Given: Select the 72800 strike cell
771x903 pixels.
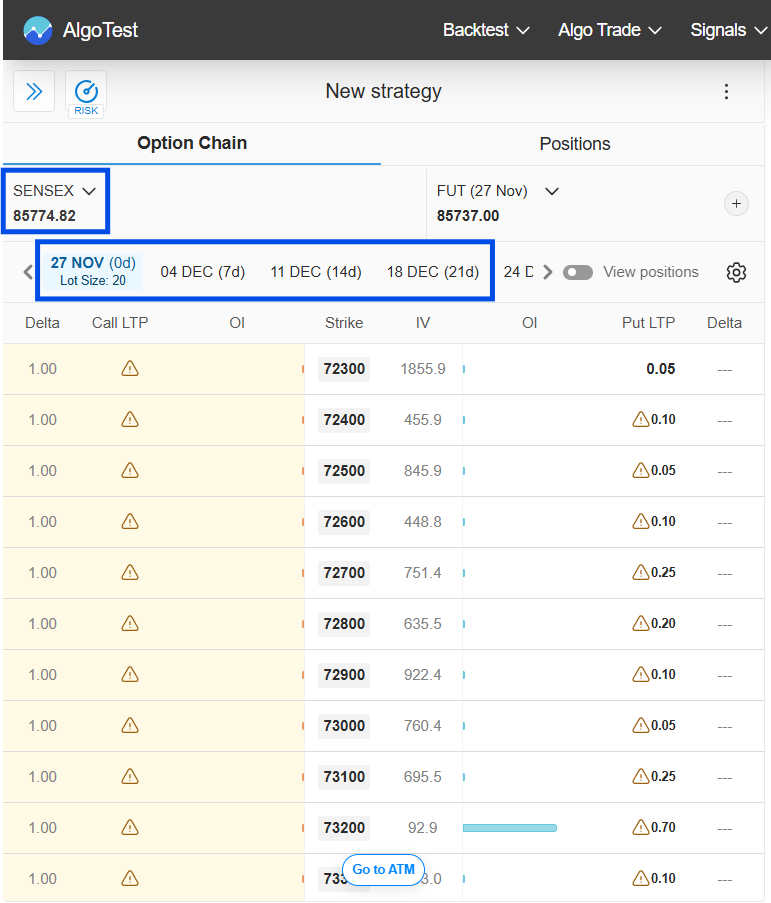Looking at the screenshot, I should (x=344, y=624).
